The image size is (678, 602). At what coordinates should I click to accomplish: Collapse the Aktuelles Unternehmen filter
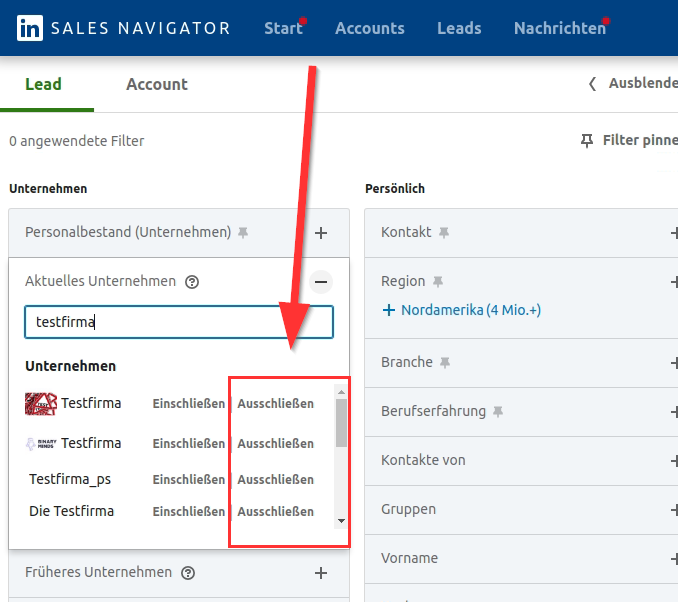321,282
